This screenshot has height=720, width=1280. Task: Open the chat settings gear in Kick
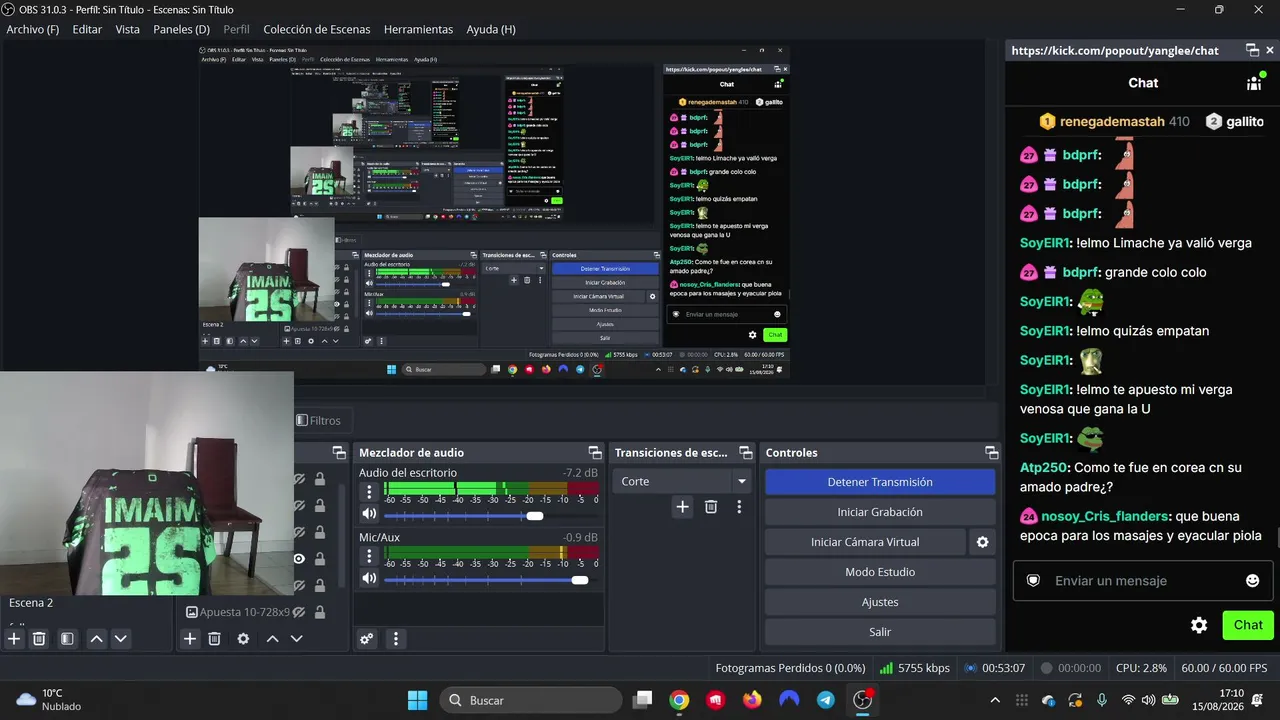click(1199, 625)
